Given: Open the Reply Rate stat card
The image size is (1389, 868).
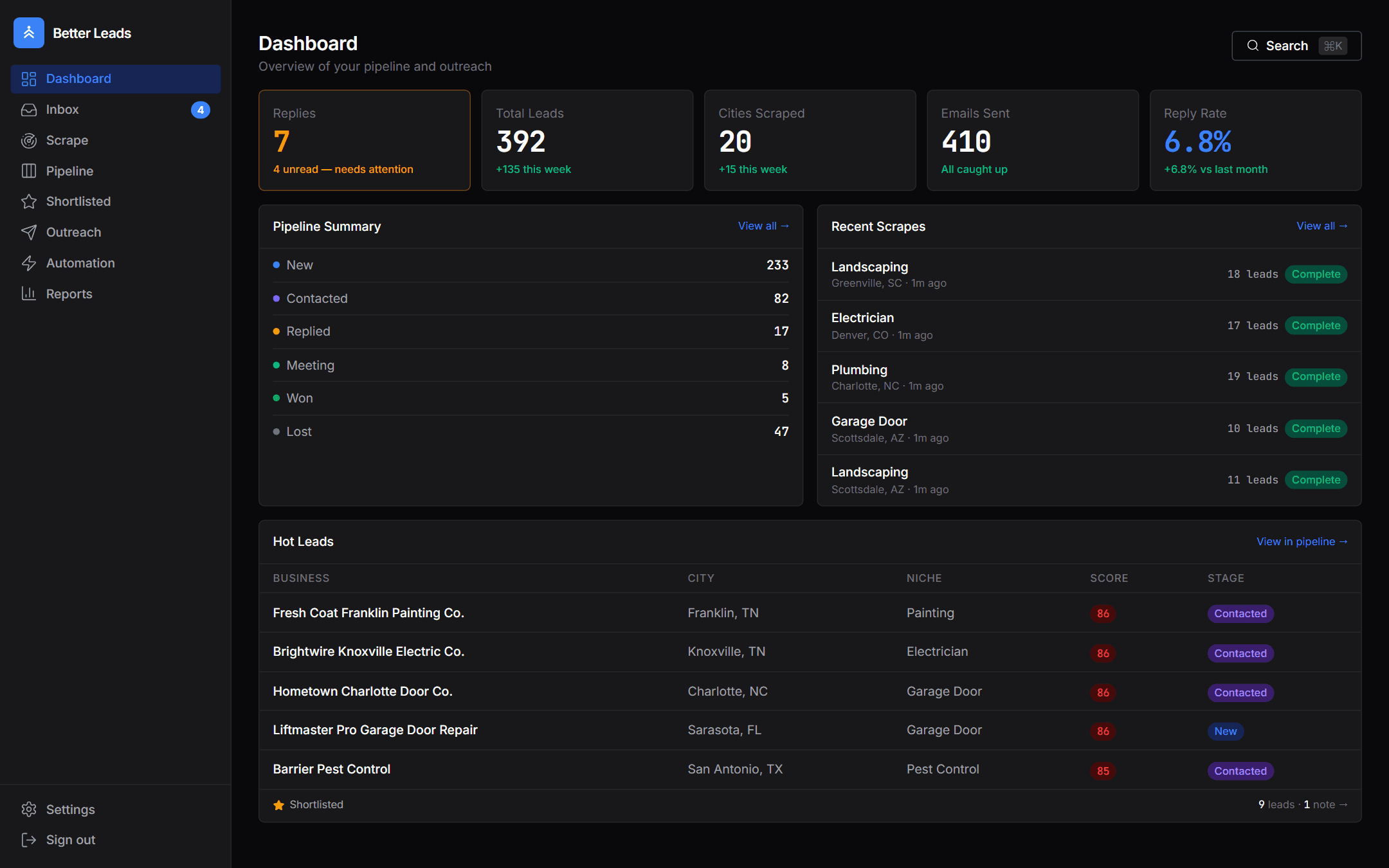Looking at the screenshot, I should (1255, 140).
